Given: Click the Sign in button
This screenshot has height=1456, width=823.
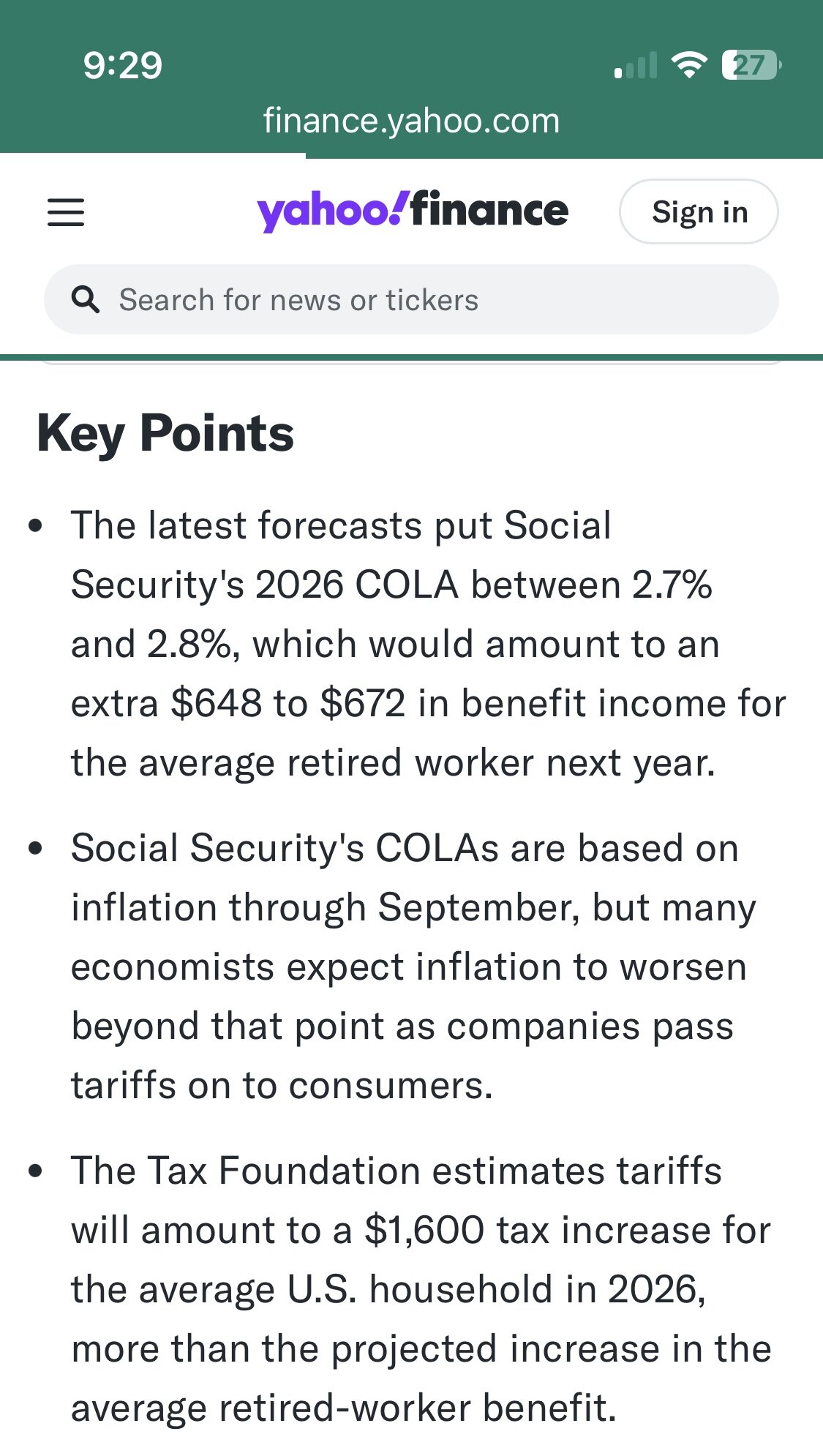Looking at the screenshot, I should (699, 211).
